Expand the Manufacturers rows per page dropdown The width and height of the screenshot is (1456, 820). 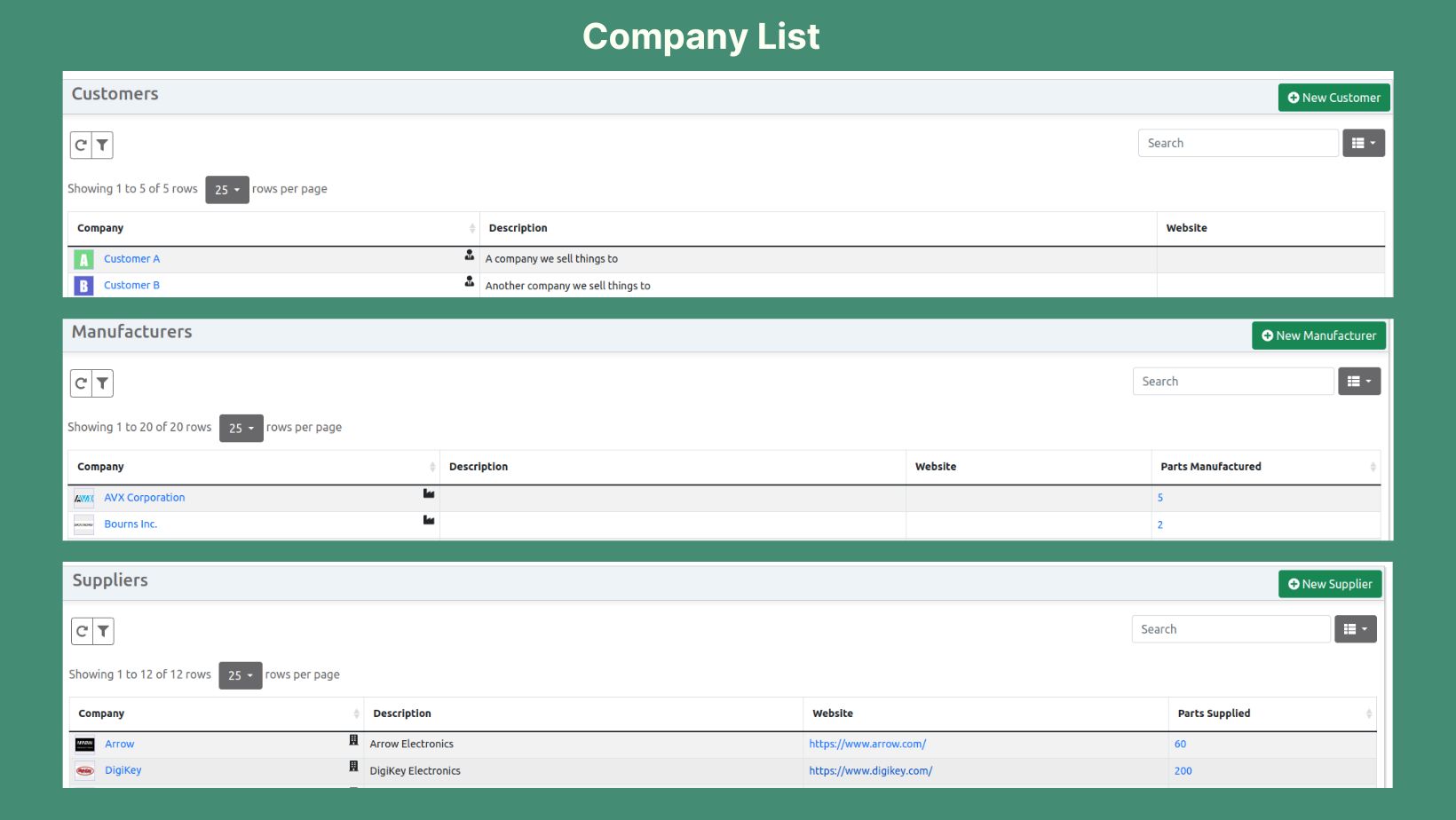[x=241, y=428]
